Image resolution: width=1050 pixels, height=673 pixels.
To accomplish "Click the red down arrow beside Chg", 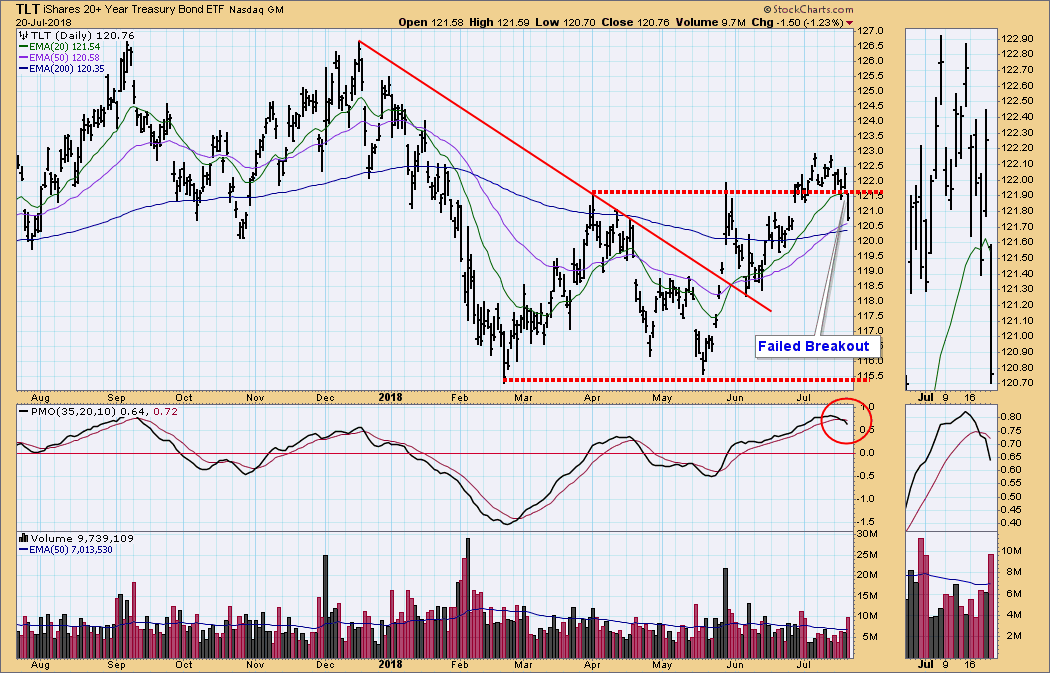I will pyautogui.click(x=850, y=23).
